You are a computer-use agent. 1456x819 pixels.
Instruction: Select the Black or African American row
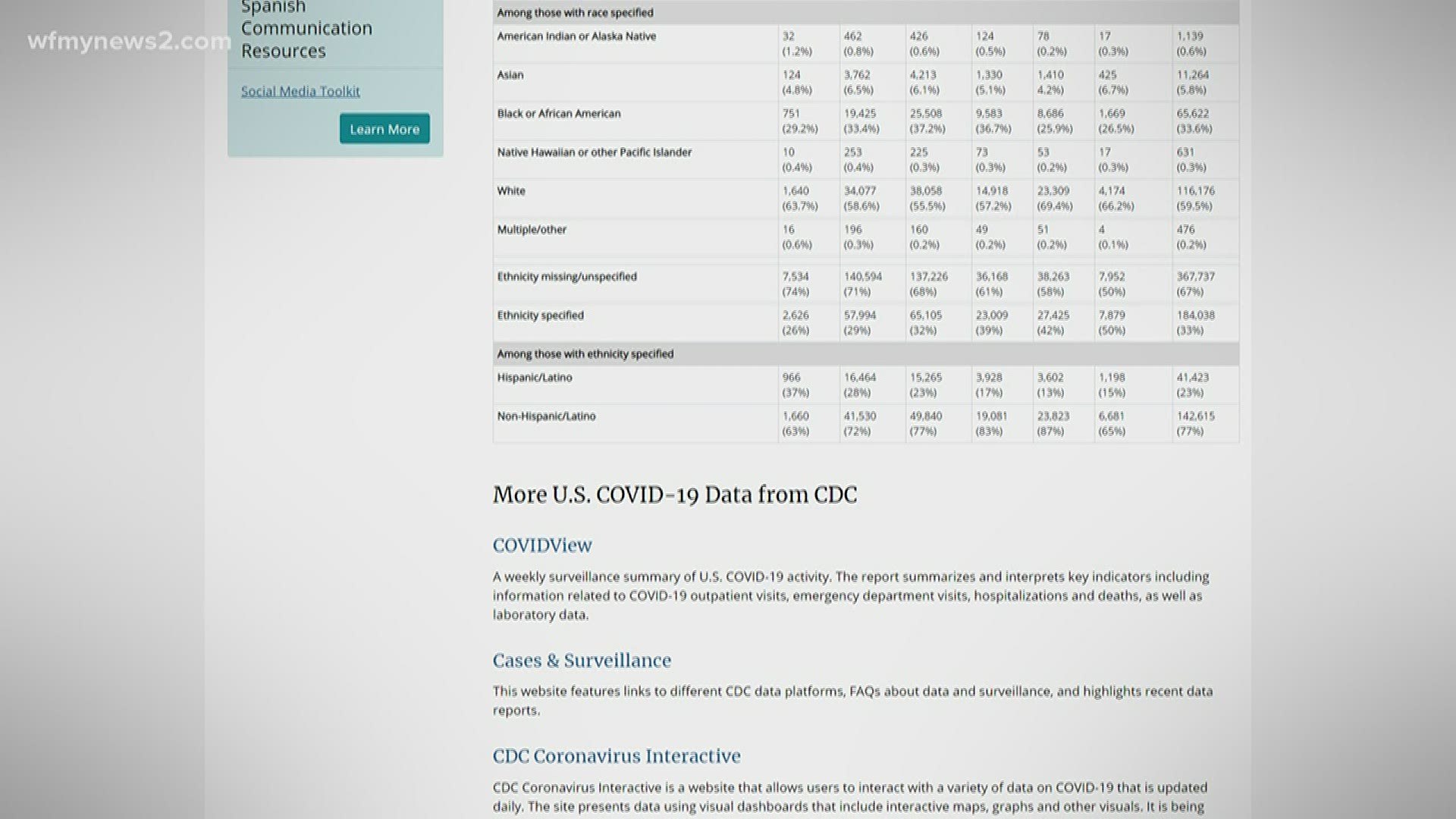[x=558, y=114]
